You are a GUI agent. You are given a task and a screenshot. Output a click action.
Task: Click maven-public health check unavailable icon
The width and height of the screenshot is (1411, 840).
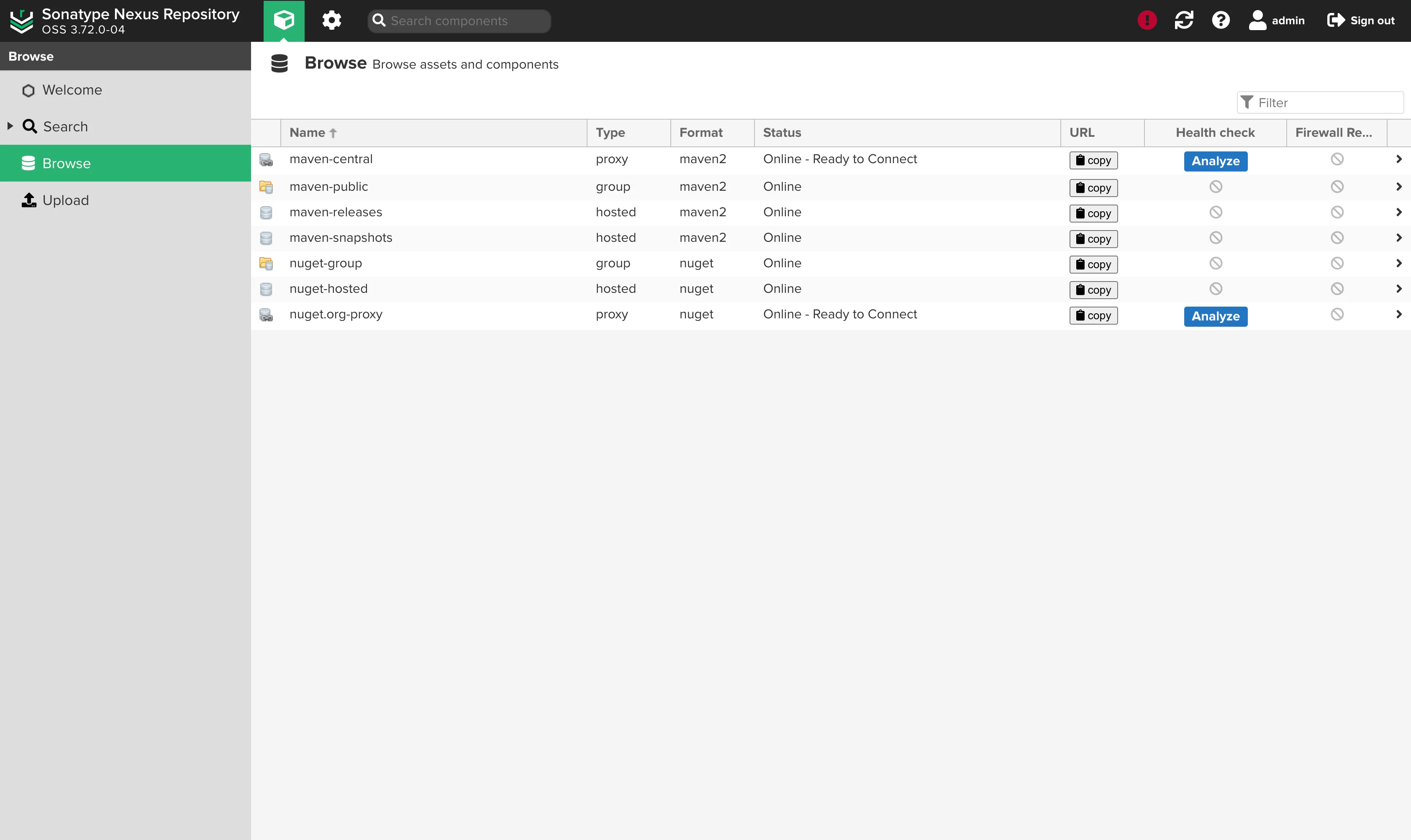[x=1216, y=187]
